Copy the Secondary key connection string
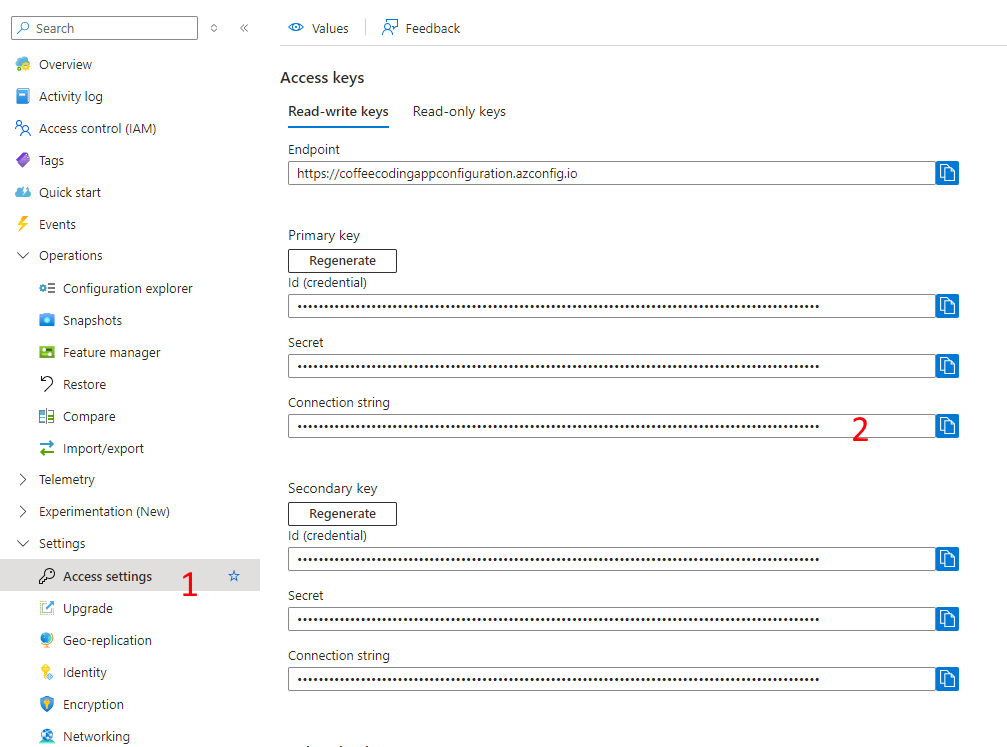 [947, 679]
